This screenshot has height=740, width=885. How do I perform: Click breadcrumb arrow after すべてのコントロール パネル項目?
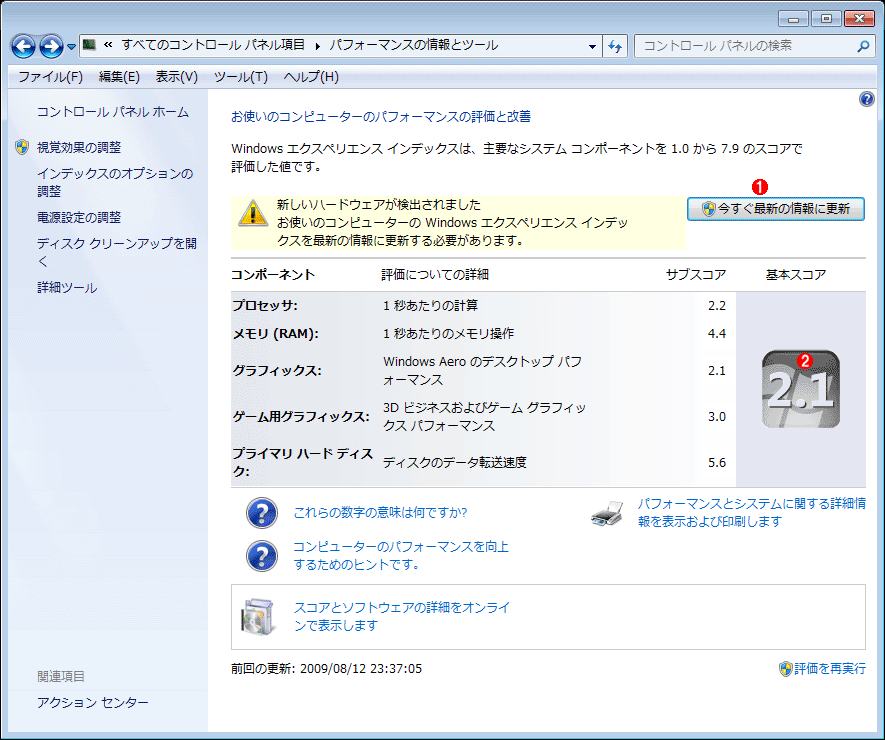pos(318,46)
